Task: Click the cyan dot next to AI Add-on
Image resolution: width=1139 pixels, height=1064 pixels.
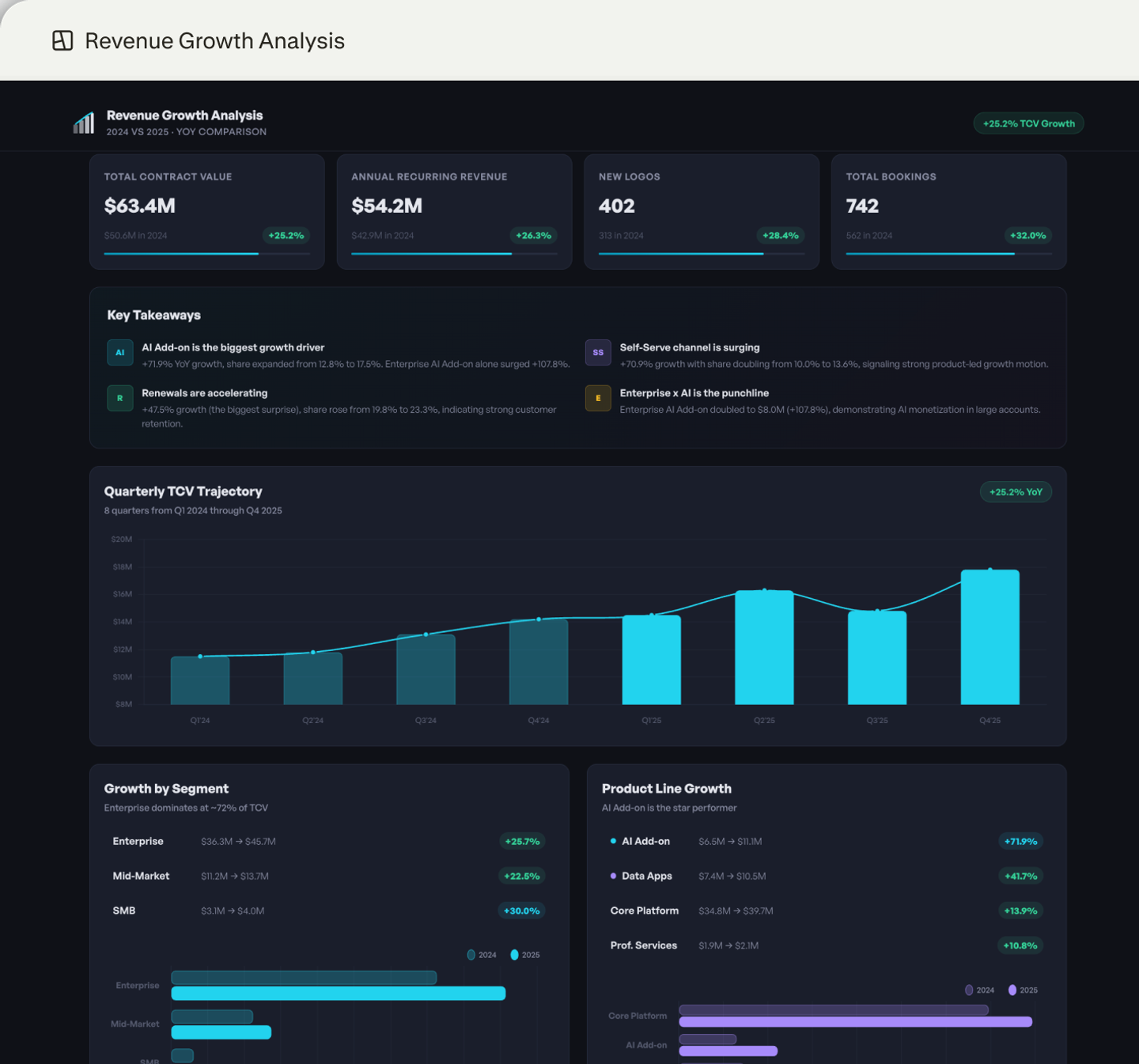Action: tap(613, 841)
